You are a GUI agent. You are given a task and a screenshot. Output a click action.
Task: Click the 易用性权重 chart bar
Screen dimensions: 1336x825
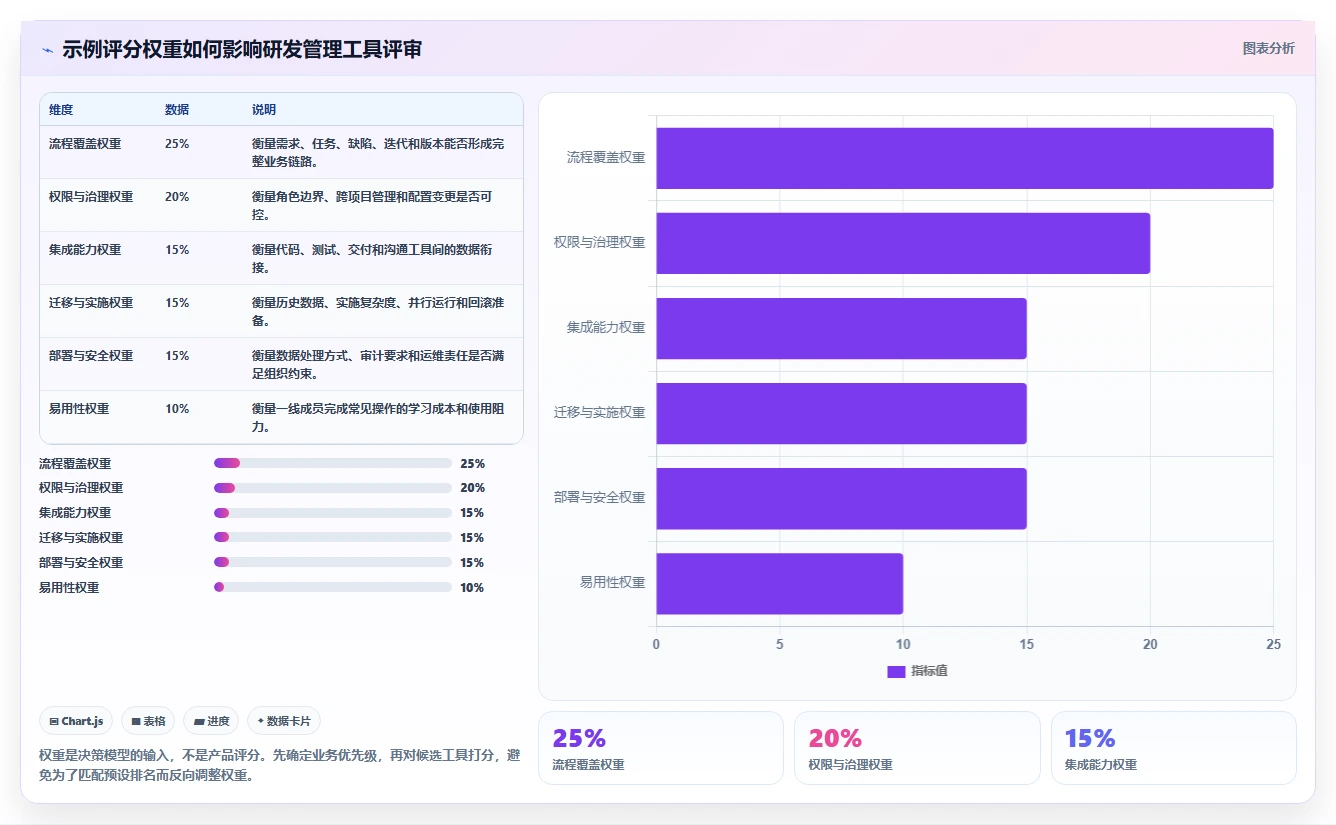point(780,584)
